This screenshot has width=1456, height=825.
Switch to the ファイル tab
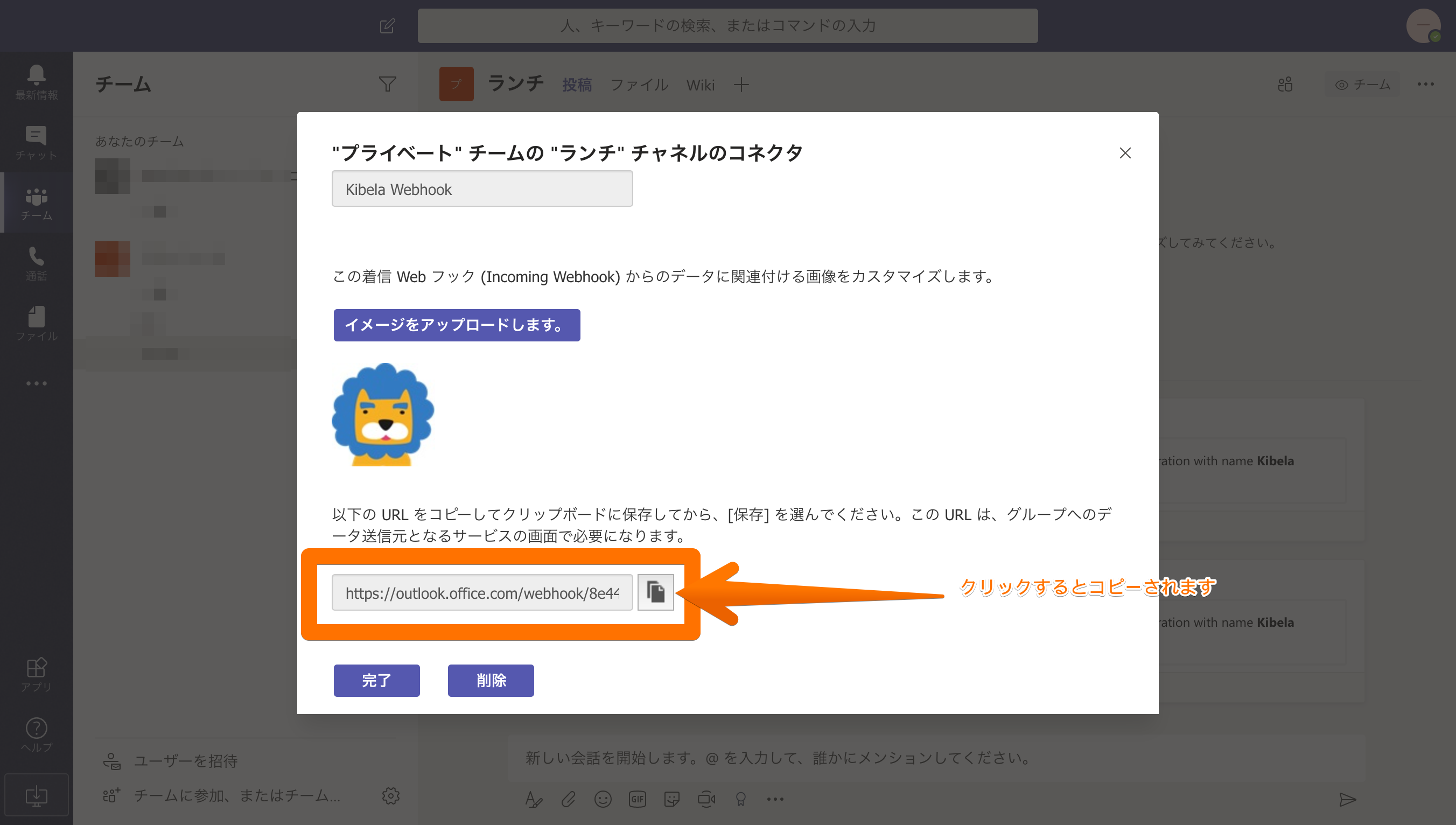(639, 85)
